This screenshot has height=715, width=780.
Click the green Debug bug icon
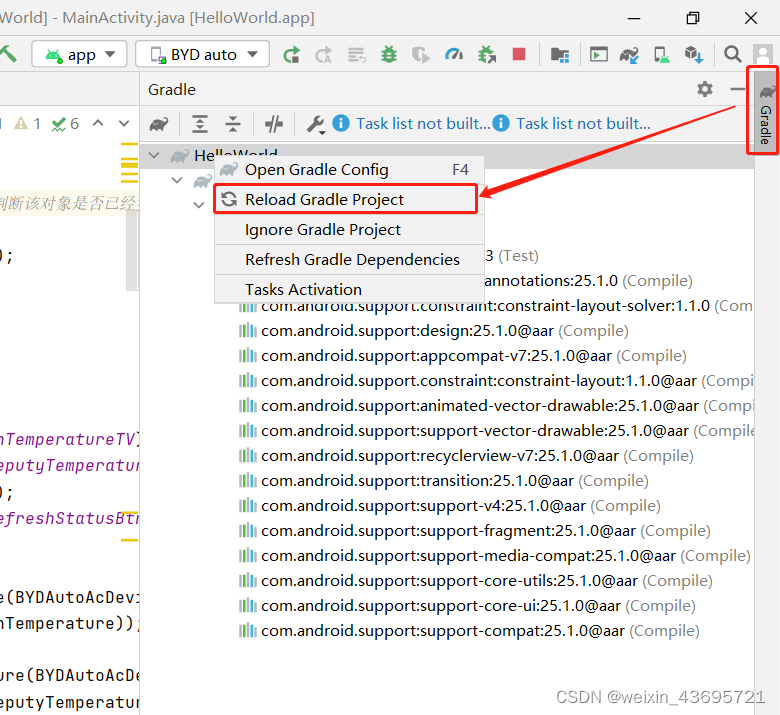point(389,54)
